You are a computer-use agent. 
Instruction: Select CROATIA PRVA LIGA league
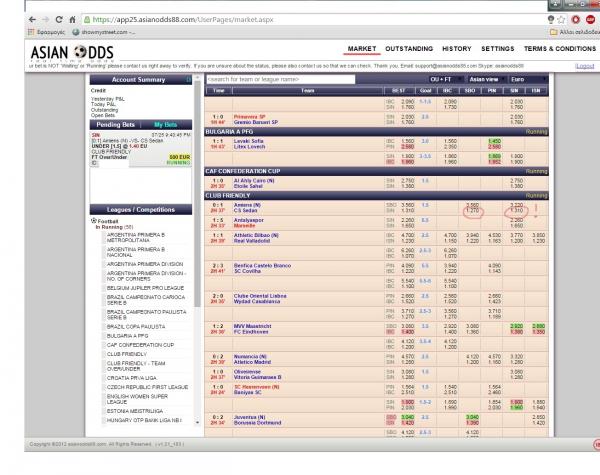click(132, 378)
